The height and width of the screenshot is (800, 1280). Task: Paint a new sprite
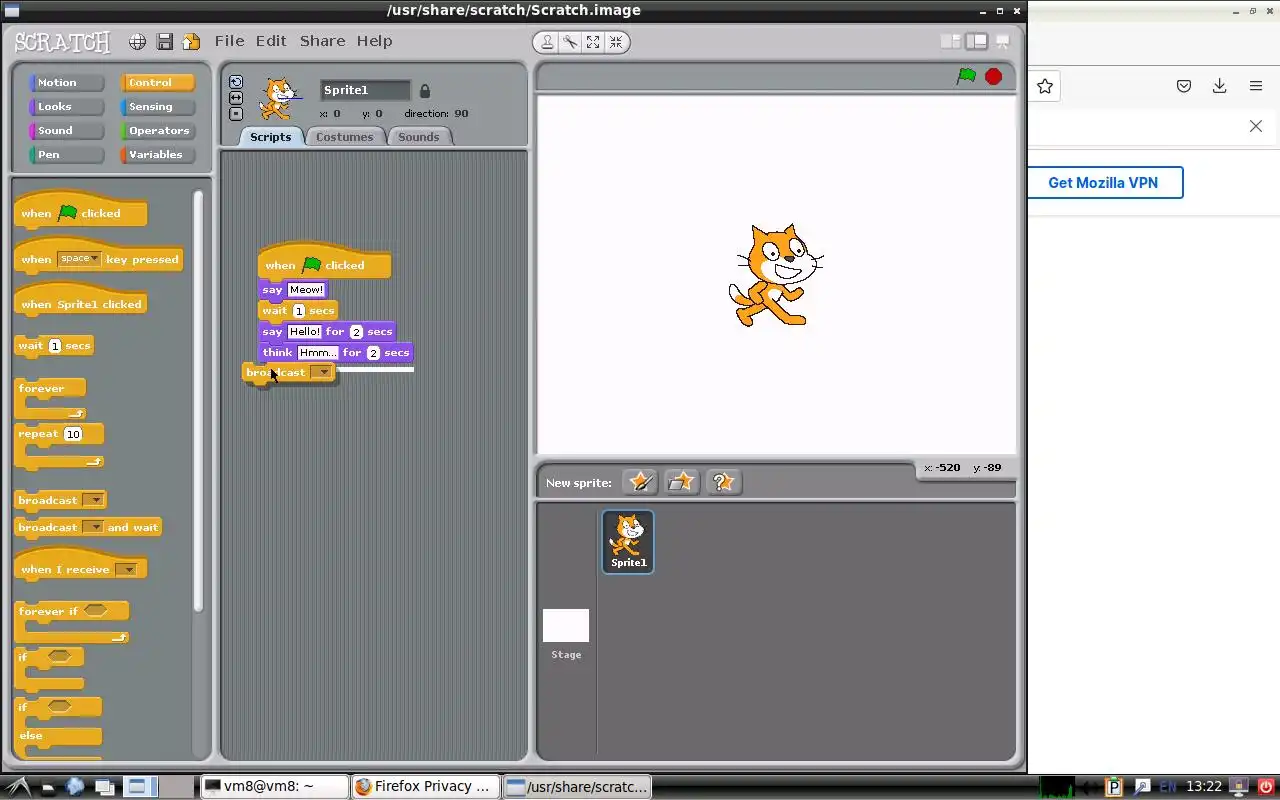[x=640, y=482]
